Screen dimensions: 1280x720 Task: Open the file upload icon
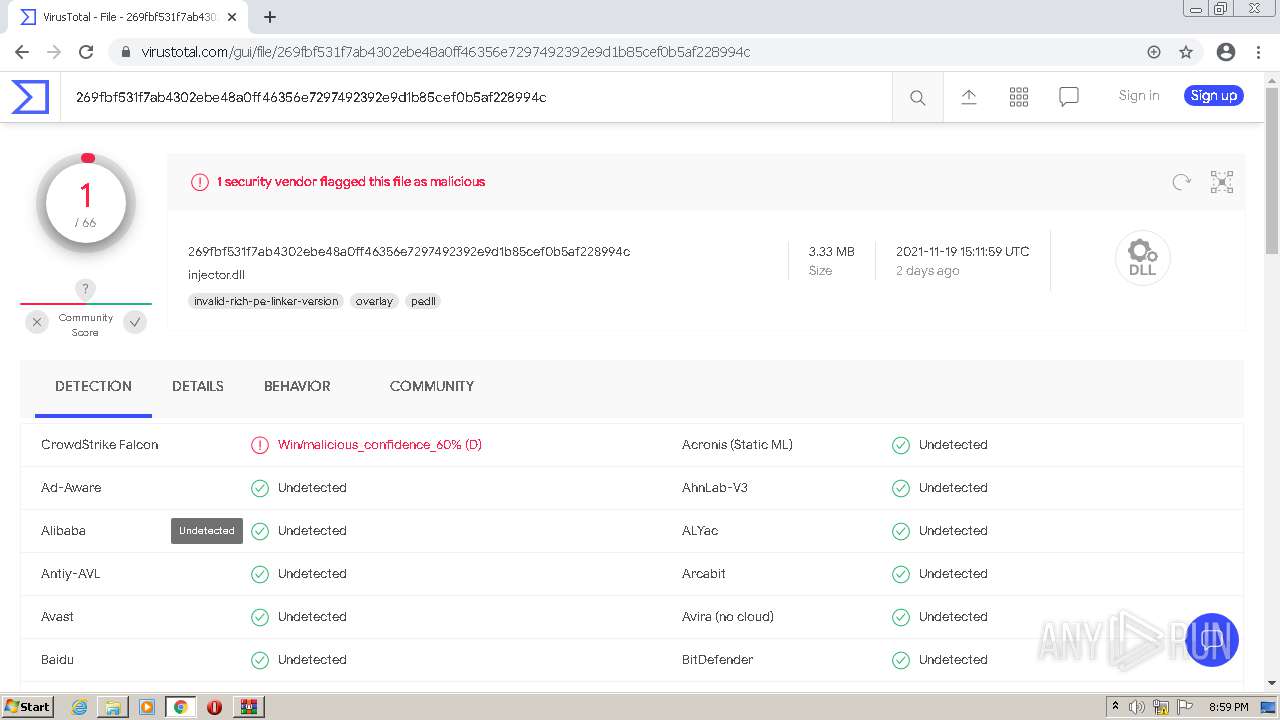[968, 97]
